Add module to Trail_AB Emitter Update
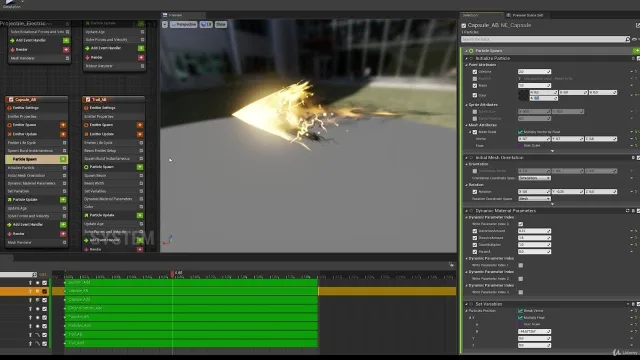Screen dimensions: 640x360 coord(140,134)
